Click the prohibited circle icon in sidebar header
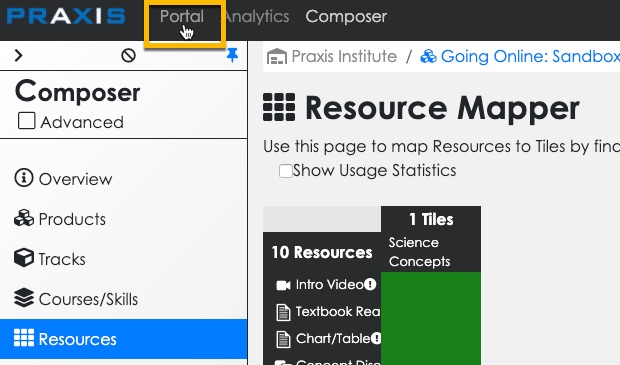 click(x=128, y=55)
